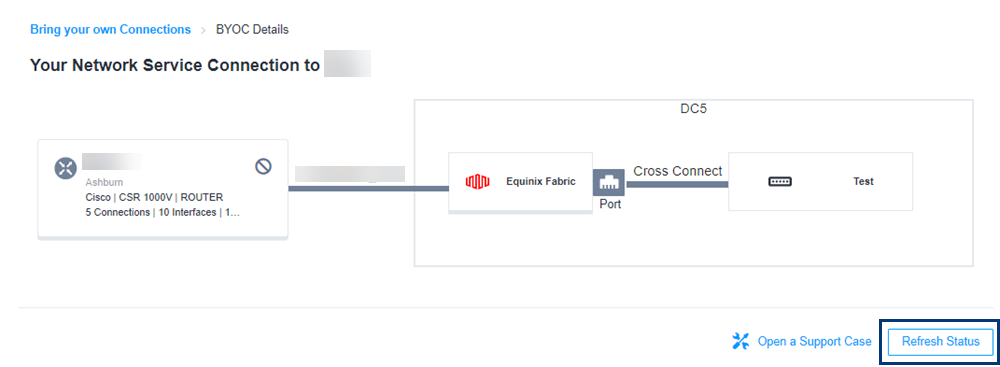Viewport: 1000px width, 367px height.
Task: Open a Support Case link
Action: click(814, 341)
